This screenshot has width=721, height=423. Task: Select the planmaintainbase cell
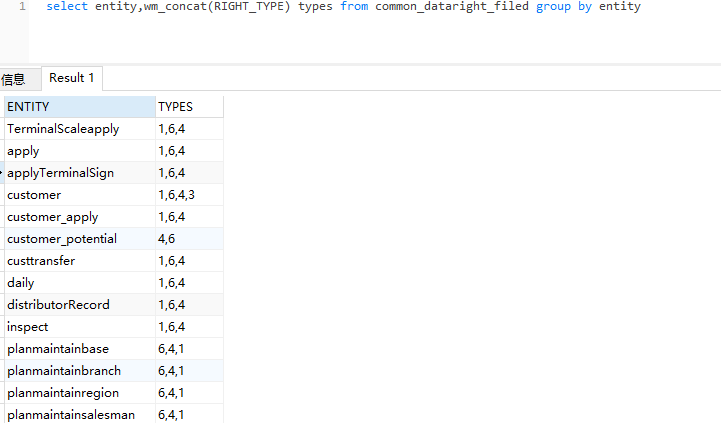pyautogui.click(x=80, y=349)
